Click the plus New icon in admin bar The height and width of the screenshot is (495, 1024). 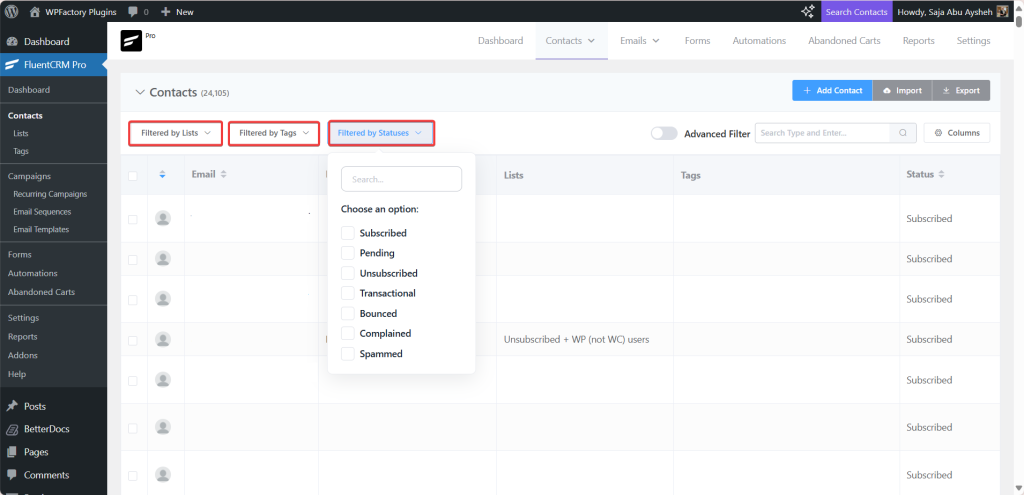[166, 12]
